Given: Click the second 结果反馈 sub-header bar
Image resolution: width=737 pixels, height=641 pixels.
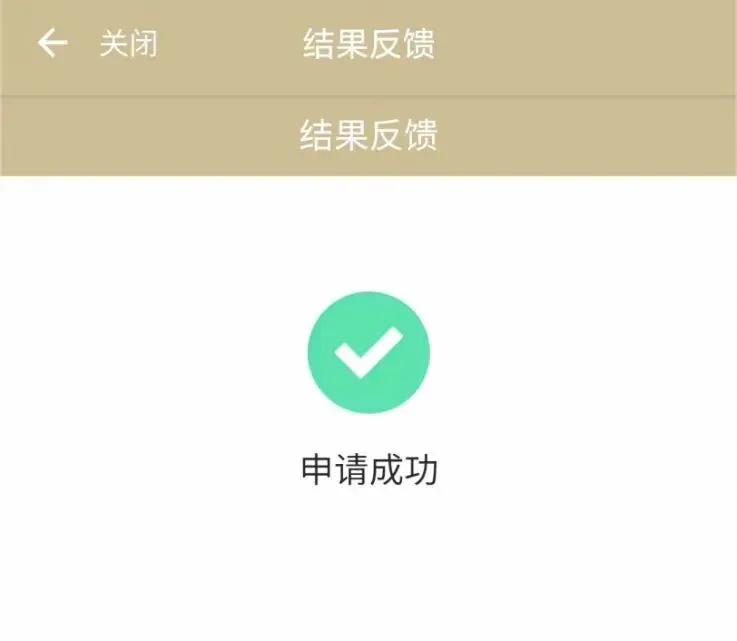Looking at the screenshot, I should (368, 136).
